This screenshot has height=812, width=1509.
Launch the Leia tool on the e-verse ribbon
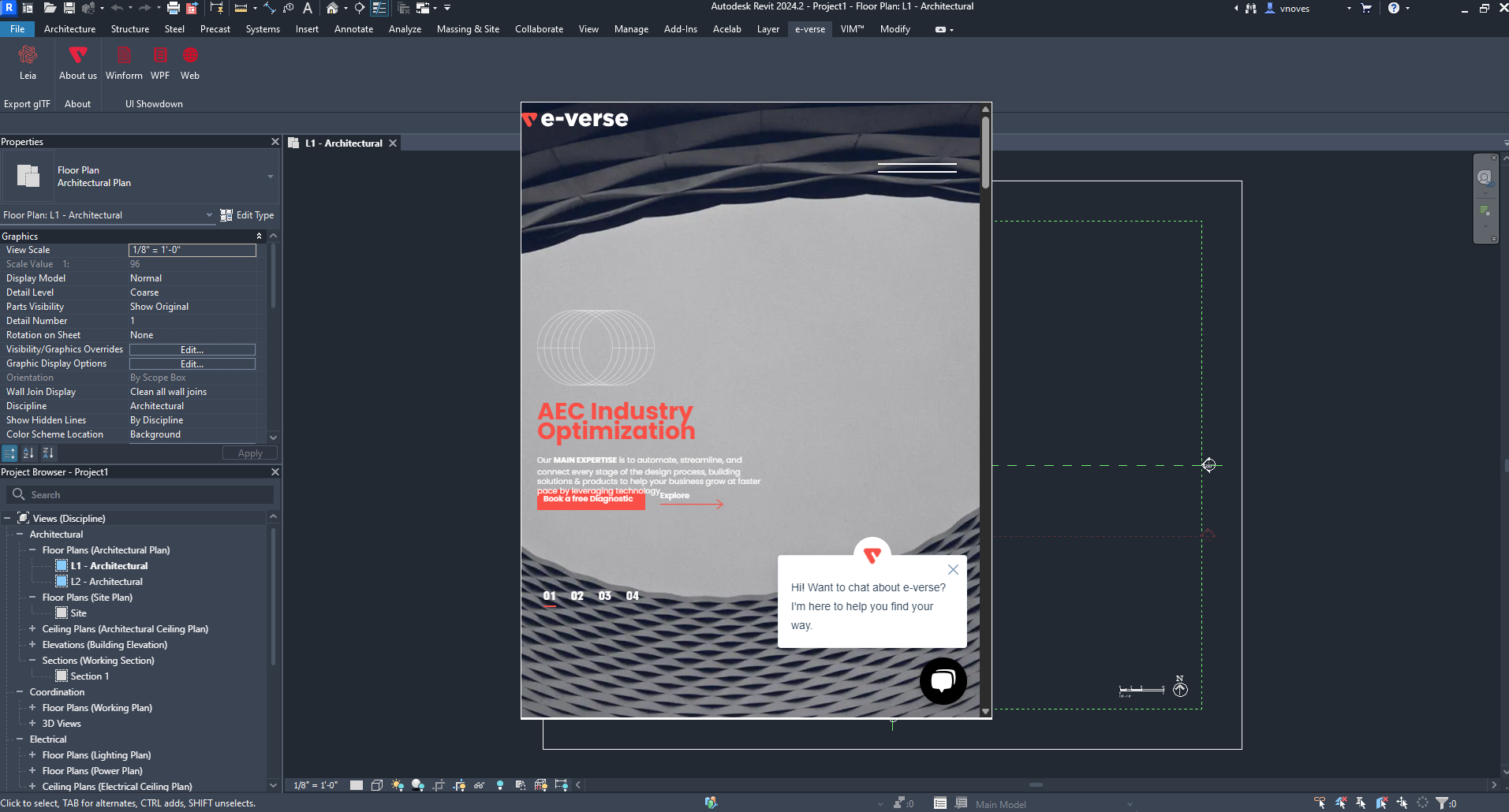[x=28, y=62]
